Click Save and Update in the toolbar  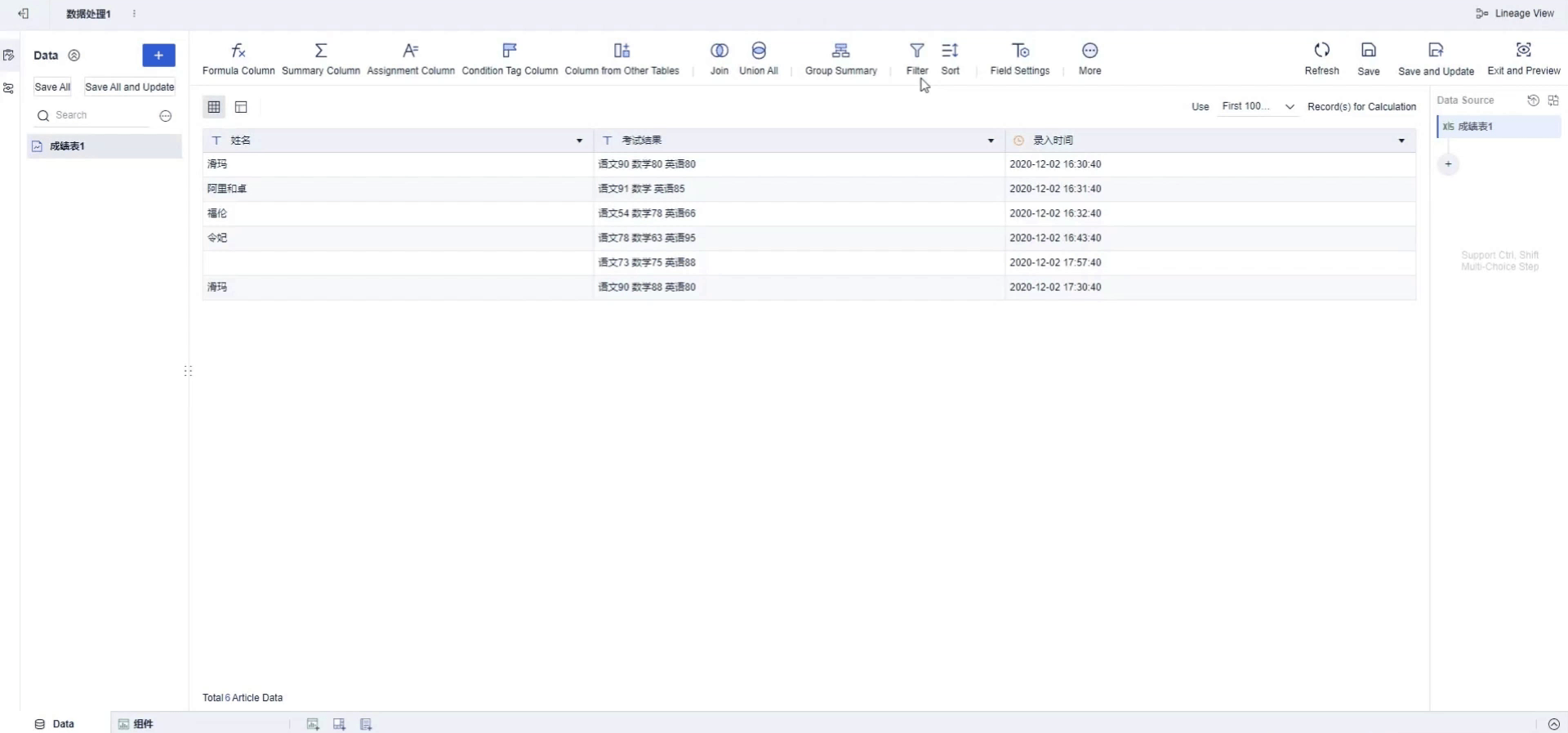point(1436,59)
